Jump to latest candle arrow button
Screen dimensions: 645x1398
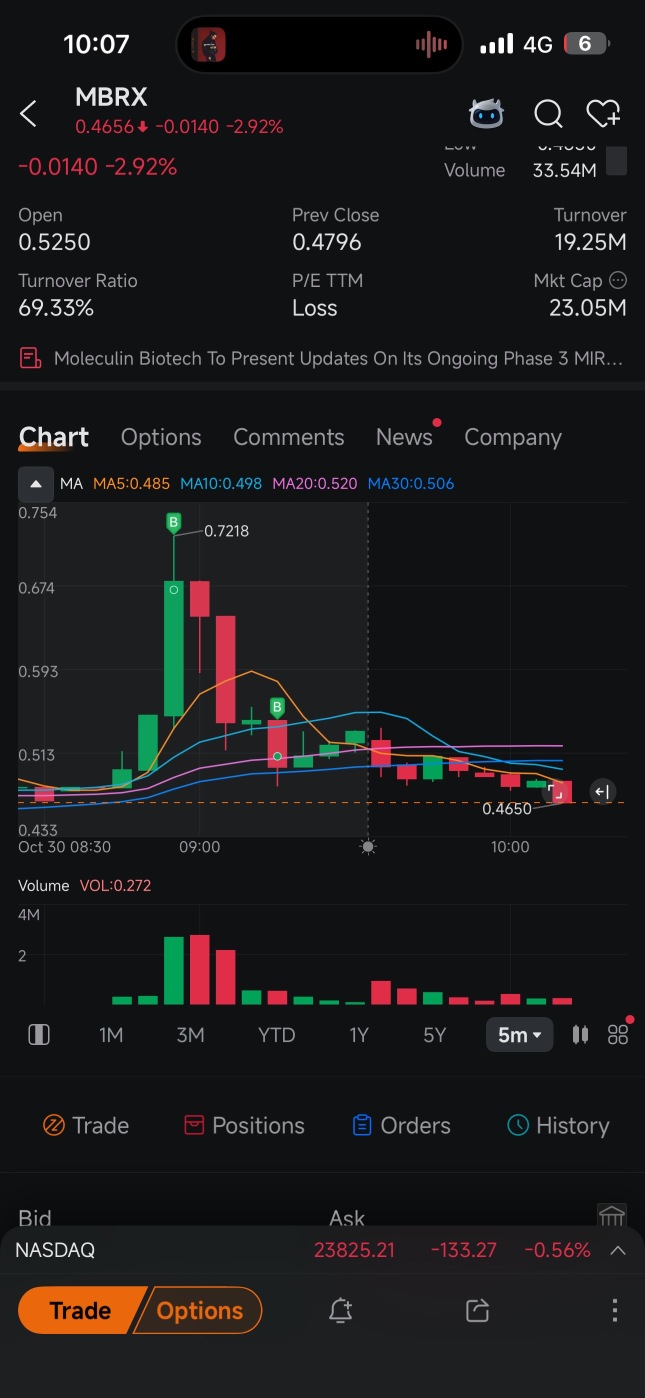pos(601,792)
